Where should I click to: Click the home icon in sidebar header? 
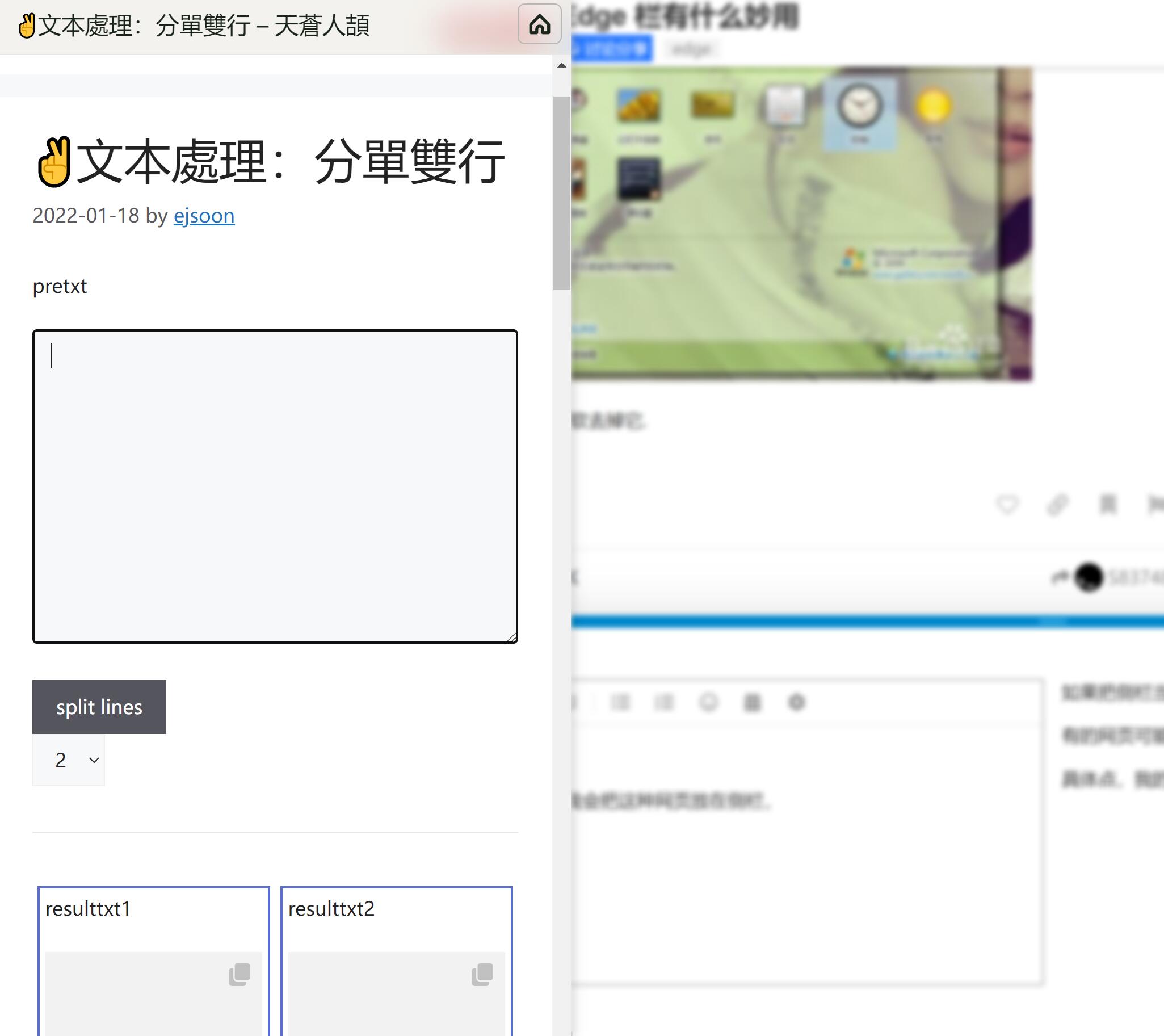(539, 24)
